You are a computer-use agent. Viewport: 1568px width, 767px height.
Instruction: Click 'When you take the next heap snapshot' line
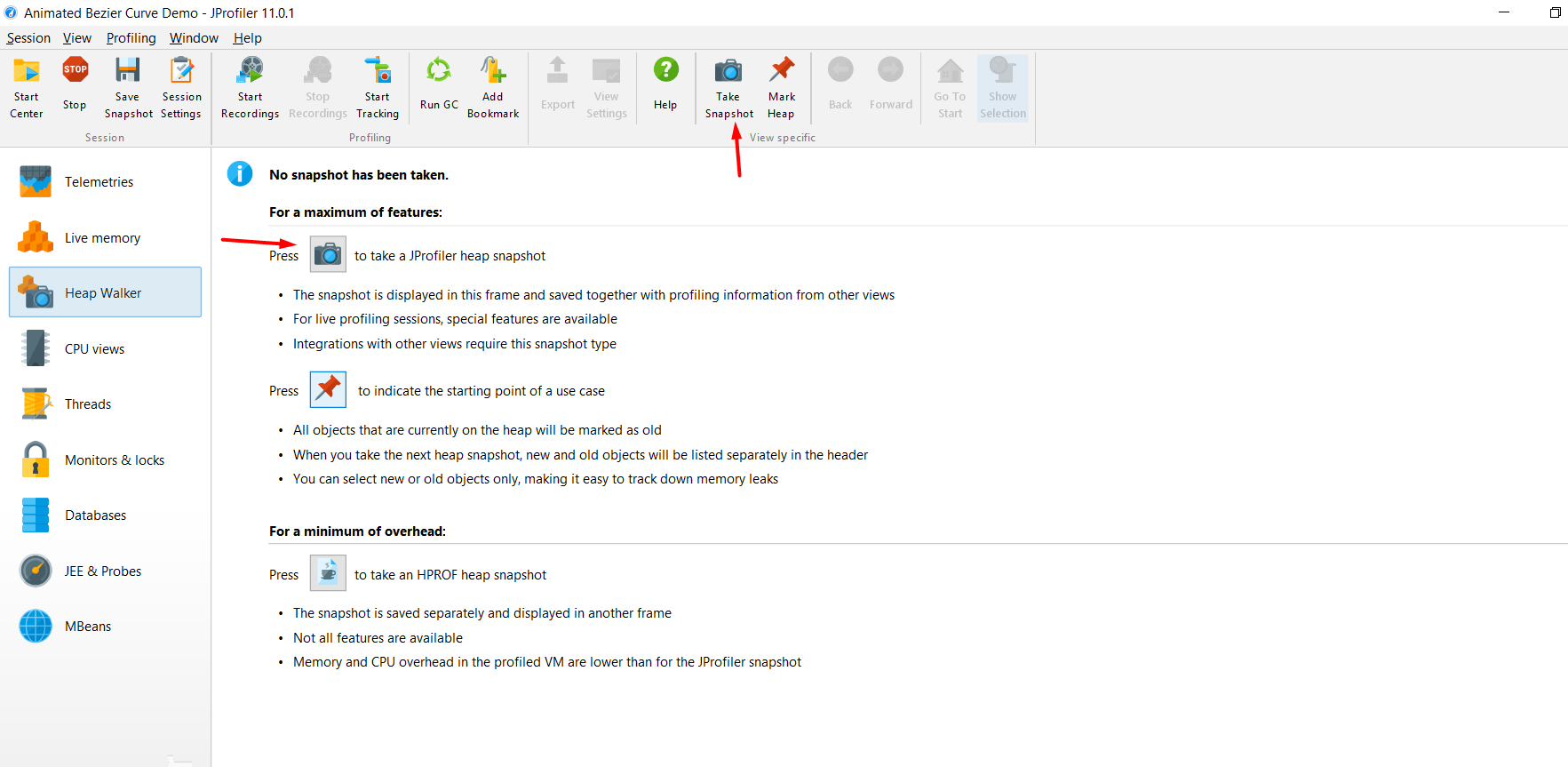580,455
